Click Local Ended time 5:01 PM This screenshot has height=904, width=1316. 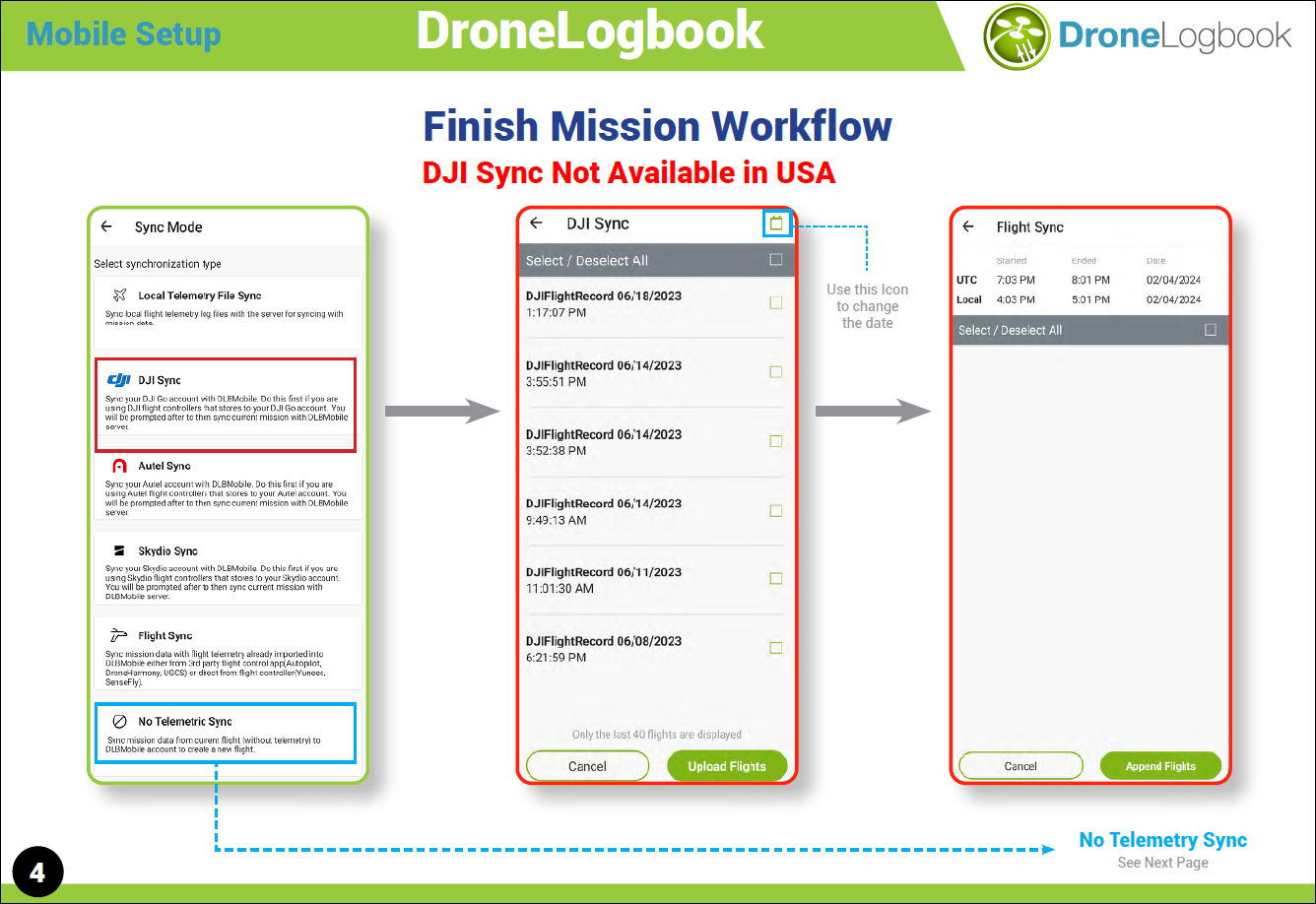[x=1090, y=299]
